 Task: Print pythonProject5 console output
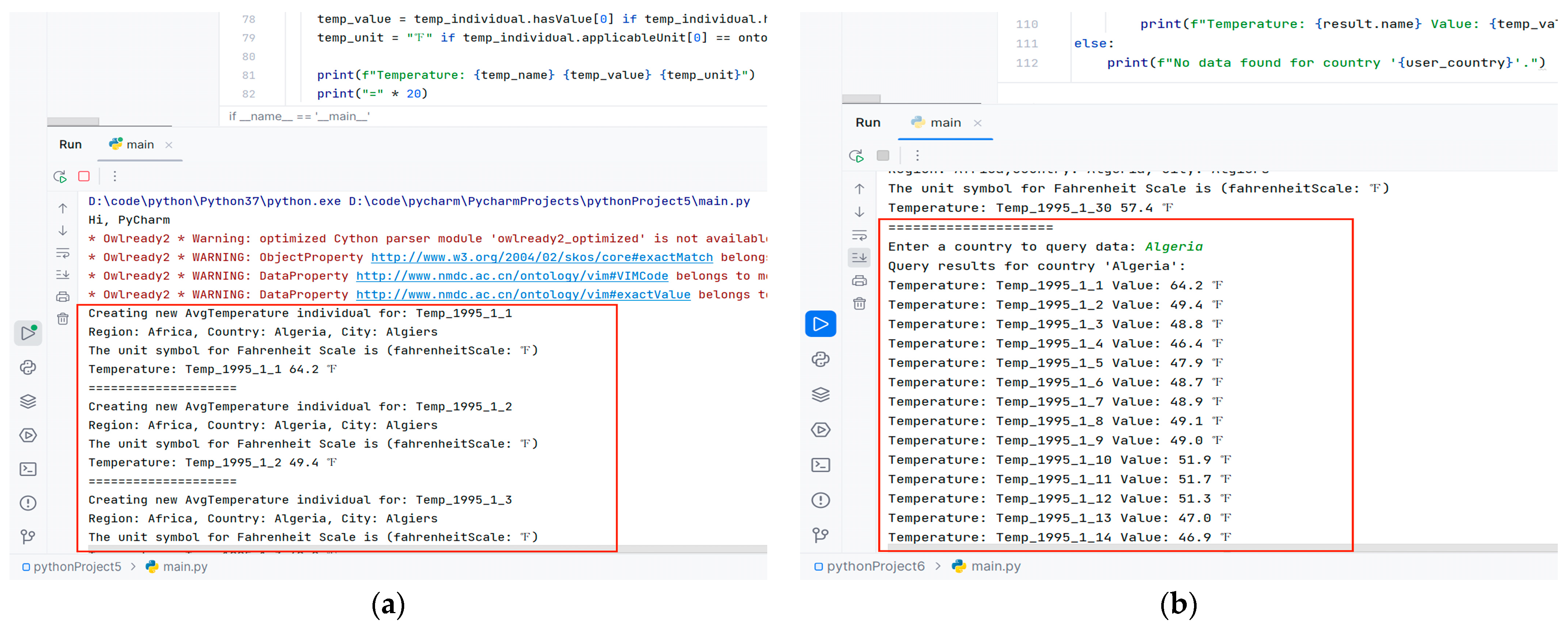point(63,297)
